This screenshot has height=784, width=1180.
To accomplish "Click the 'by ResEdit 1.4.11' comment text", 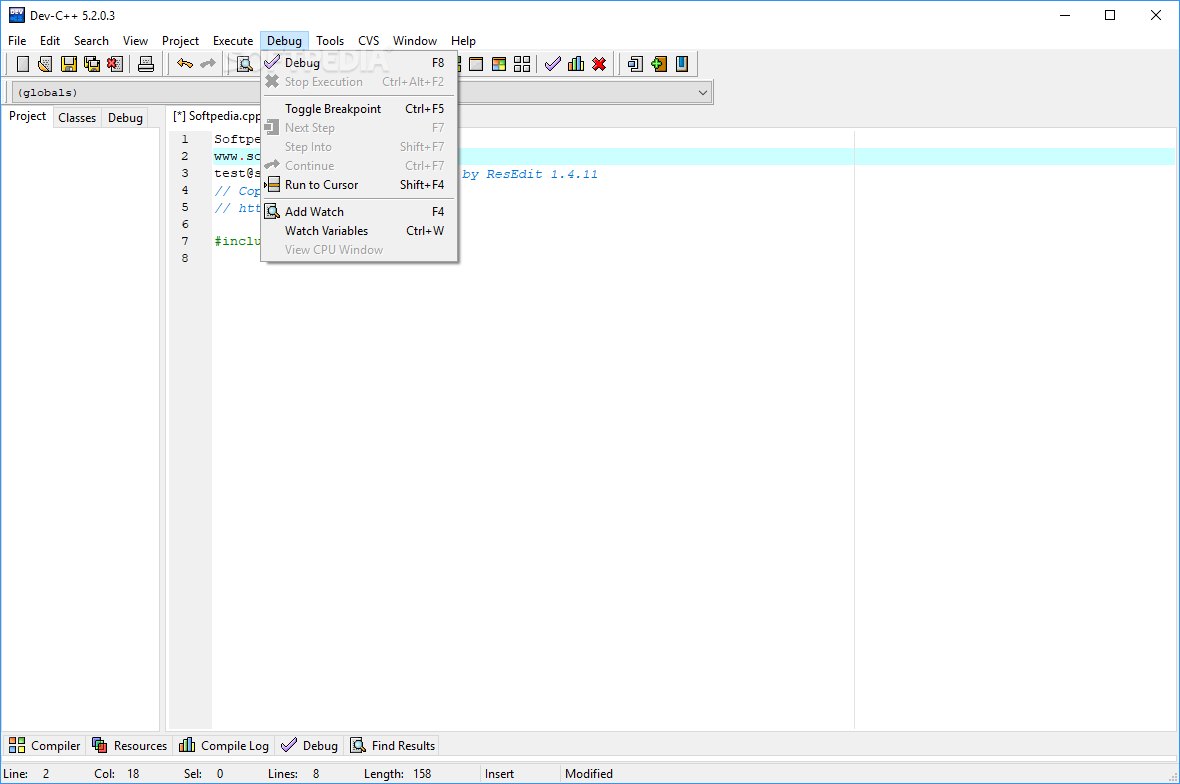I will click(x=530, y=174).
